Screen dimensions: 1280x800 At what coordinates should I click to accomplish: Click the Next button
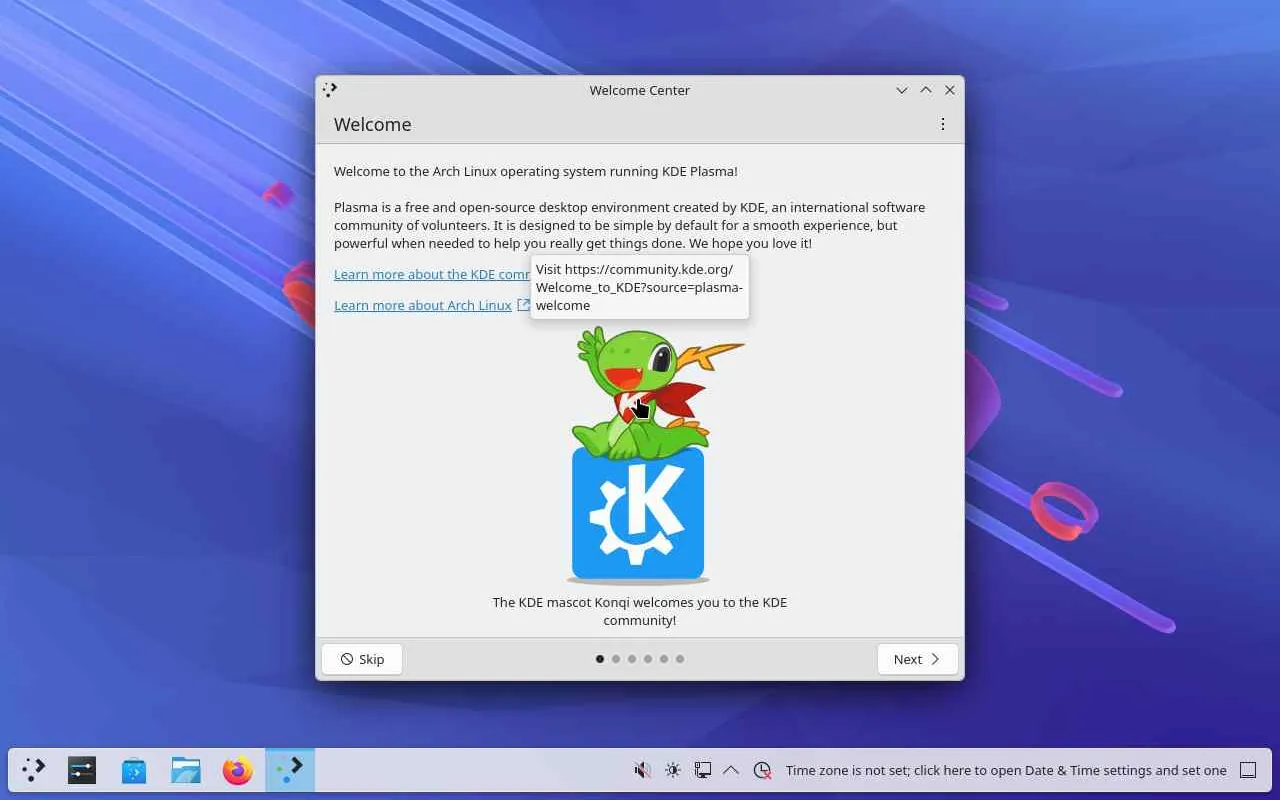917,659
